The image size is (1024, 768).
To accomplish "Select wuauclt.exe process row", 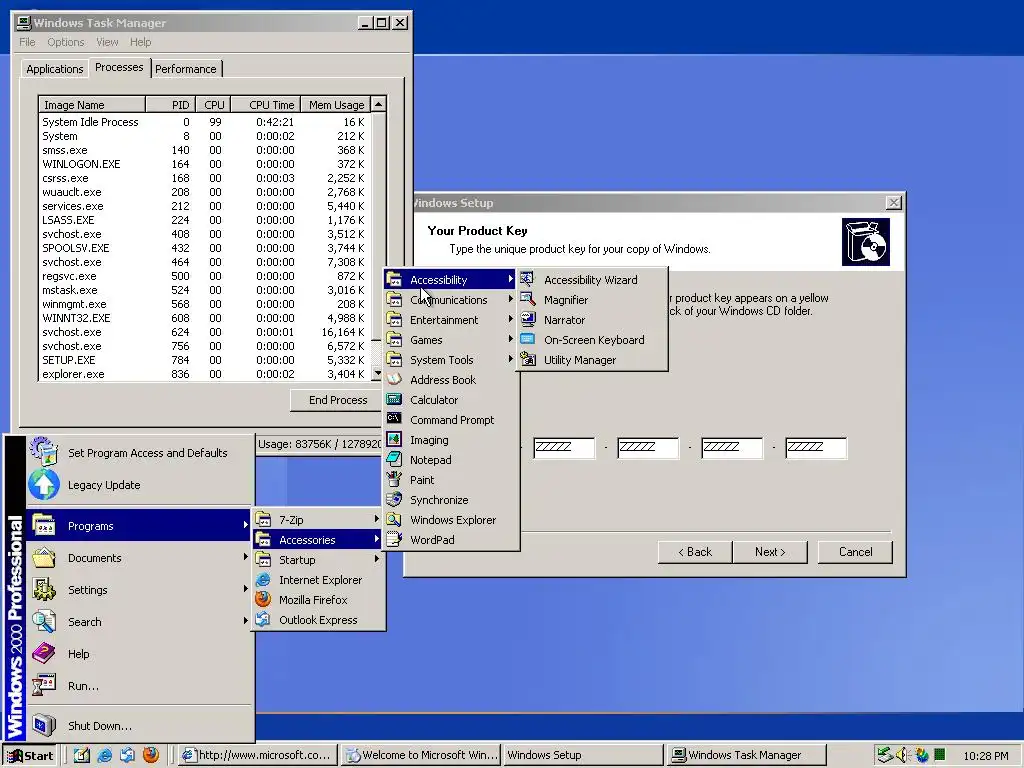I will coord(204,192).
